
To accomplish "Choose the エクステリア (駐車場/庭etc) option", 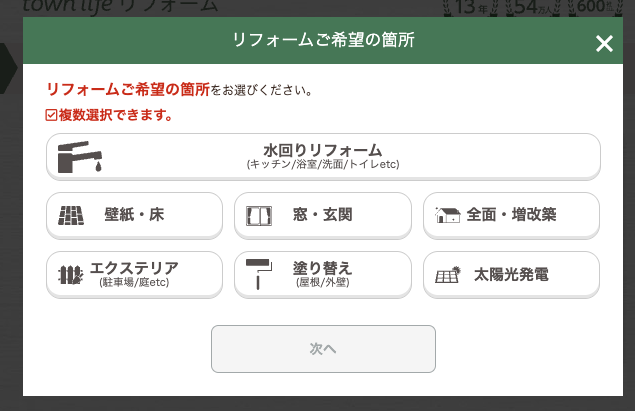I will click(x=134, y=274).
